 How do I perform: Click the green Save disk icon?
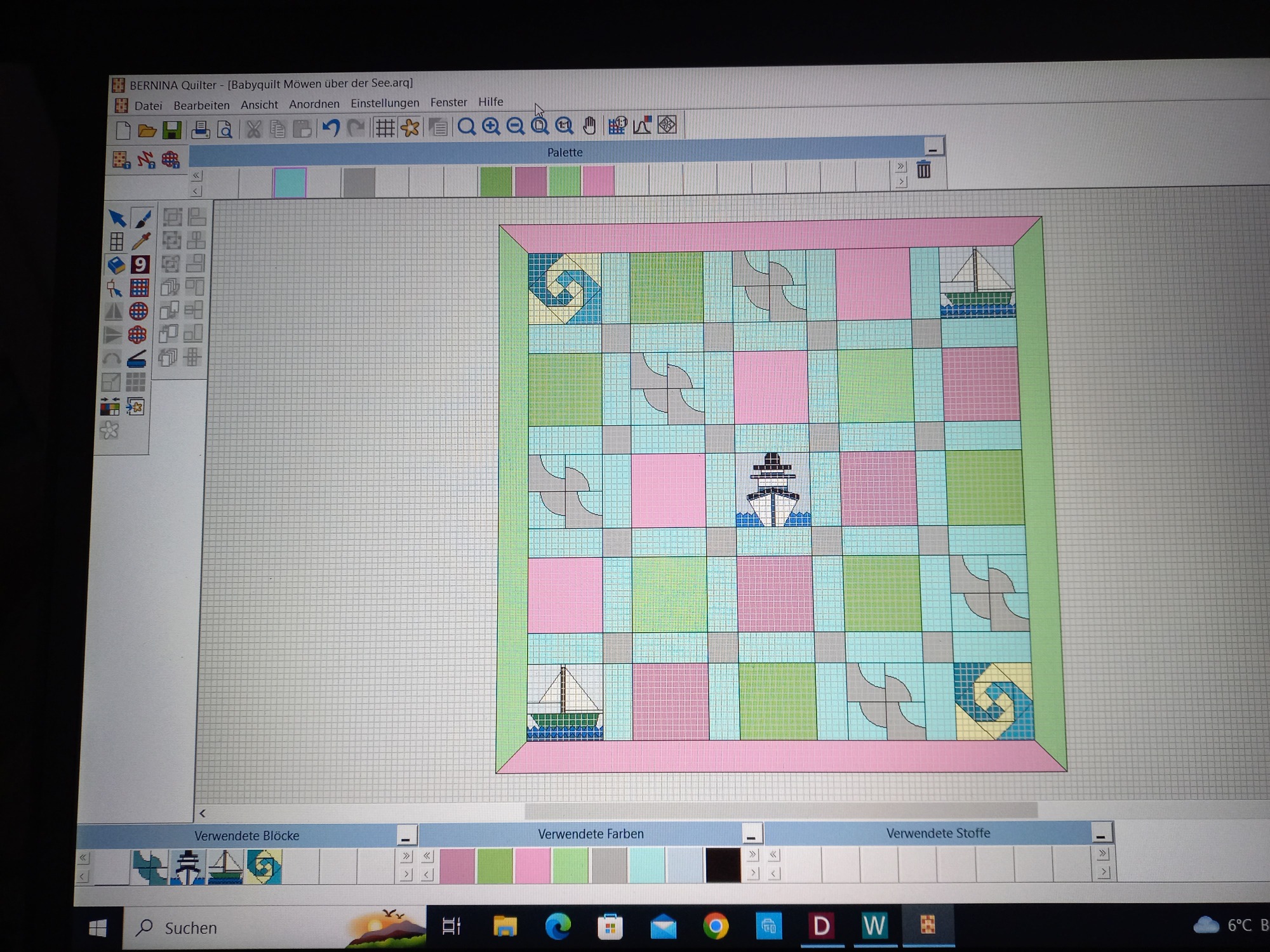point(172,130)
